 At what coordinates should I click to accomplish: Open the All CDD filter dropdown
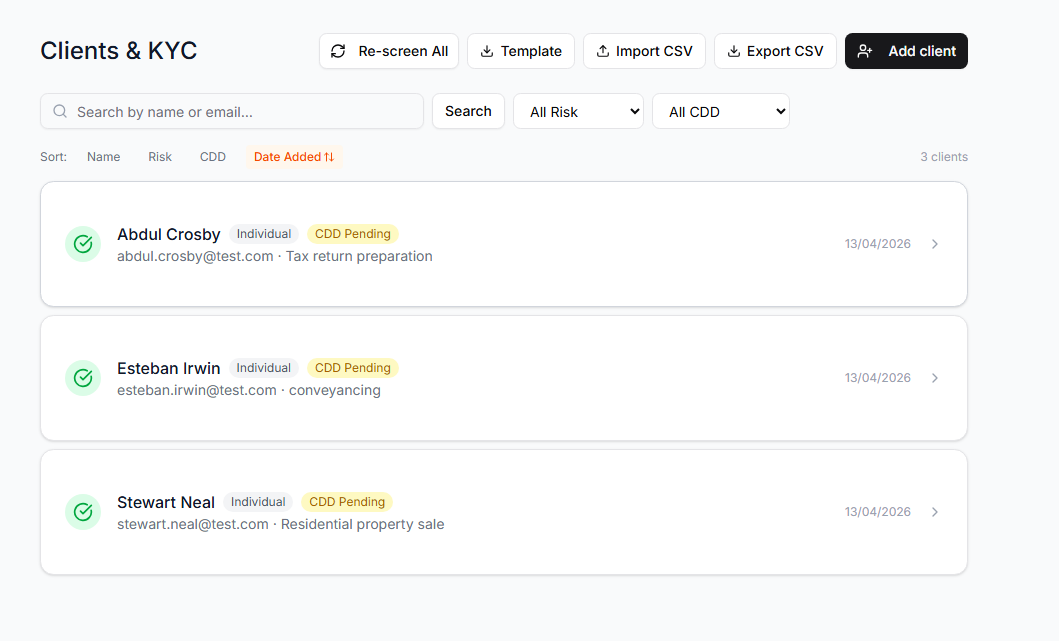[720, 111]
